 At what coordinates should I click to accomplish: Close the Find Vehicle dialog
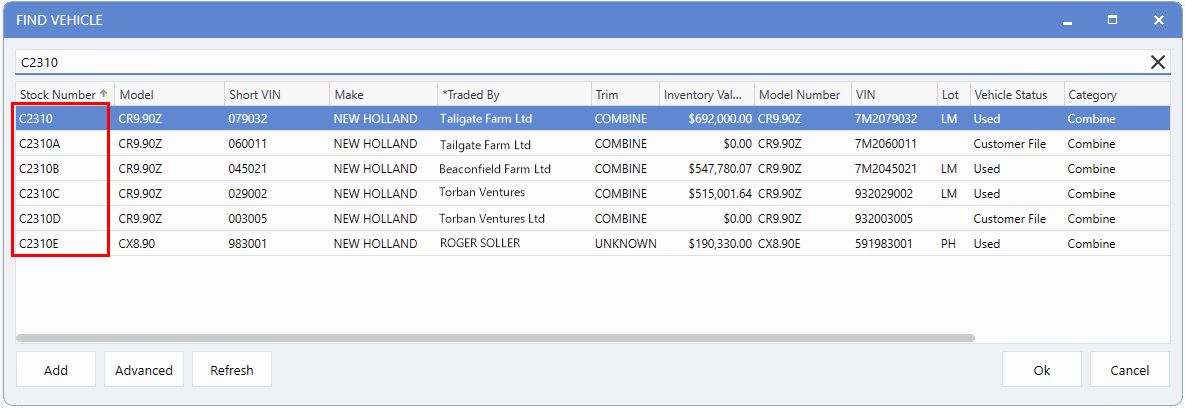(1159, 20)
